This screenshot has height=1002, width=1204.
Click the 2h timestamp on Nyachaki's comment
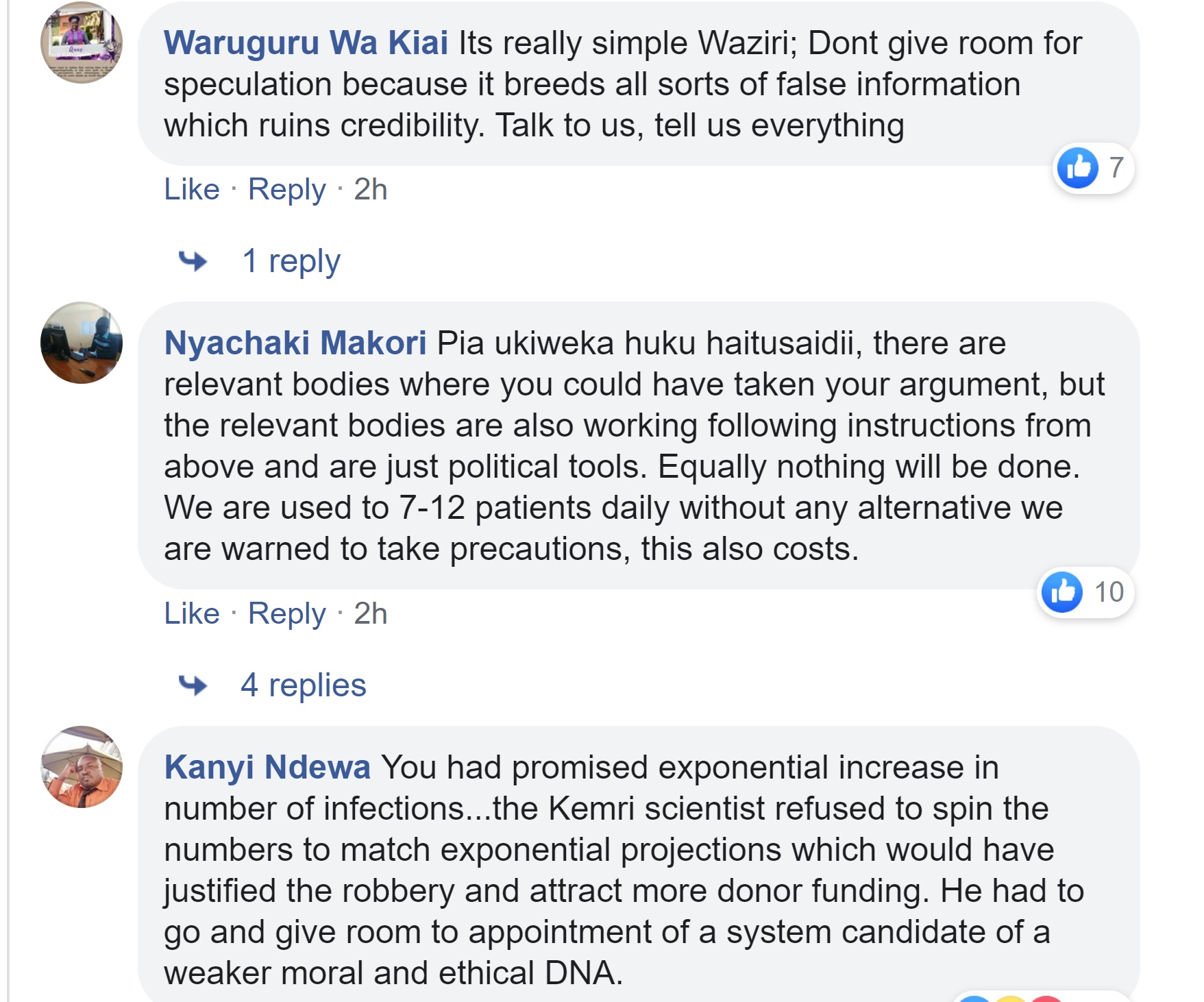pyautogui.click(x=371, y=613)
